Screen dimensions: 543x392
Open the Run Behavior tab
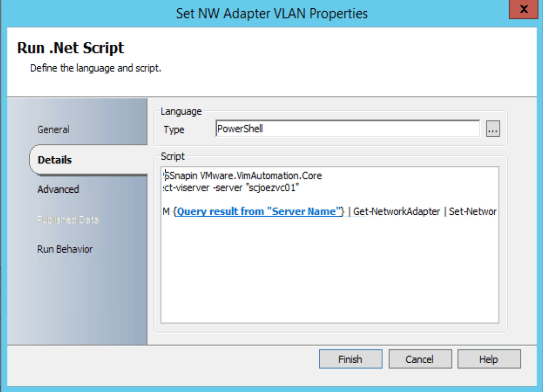tap(65, 249)
